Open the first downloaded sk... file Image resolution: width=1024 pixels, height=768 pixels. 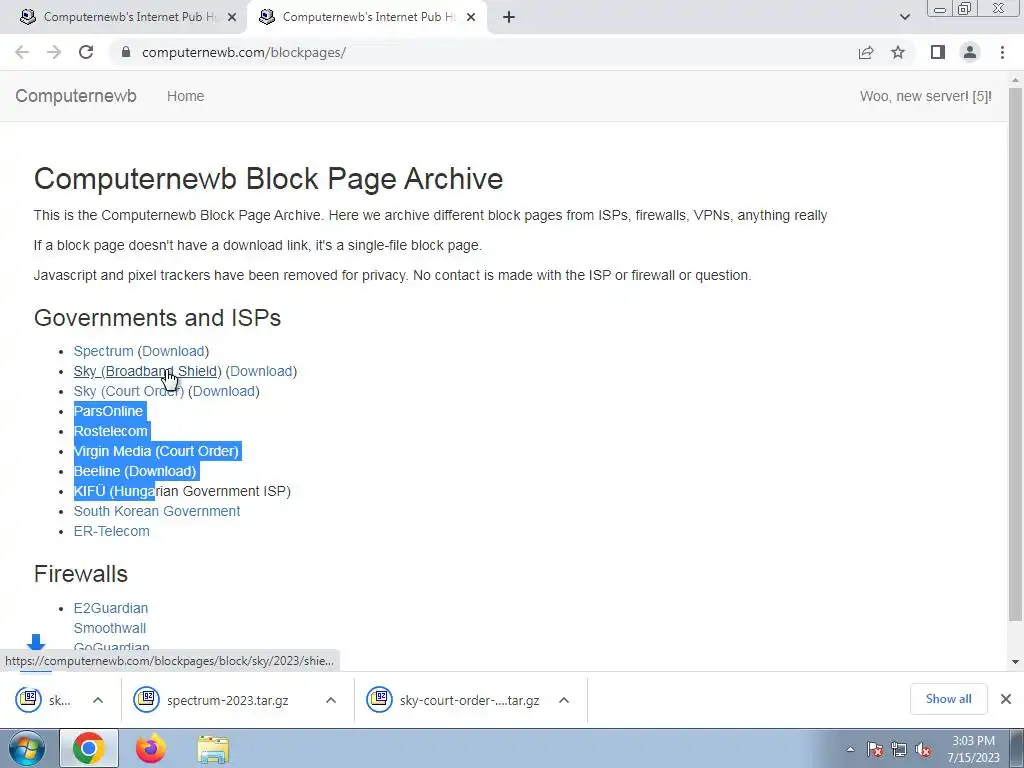coord(44,700)
